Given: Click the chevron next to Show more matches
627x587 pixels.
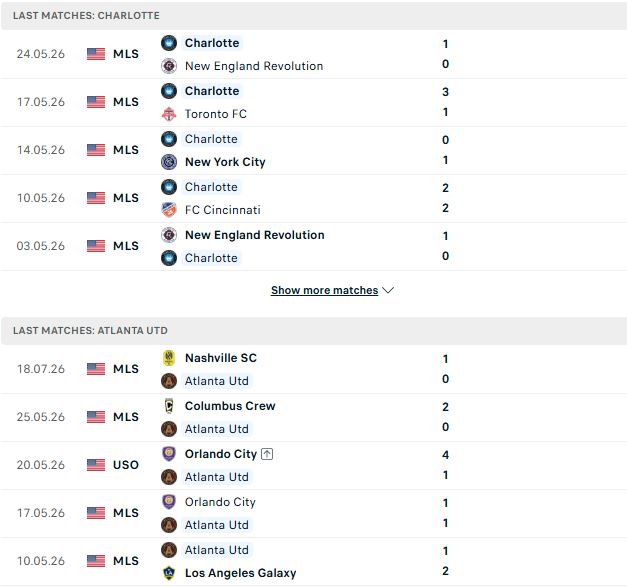Looking at the screenshot, I should pyautogui.click(x=388, y=290).
